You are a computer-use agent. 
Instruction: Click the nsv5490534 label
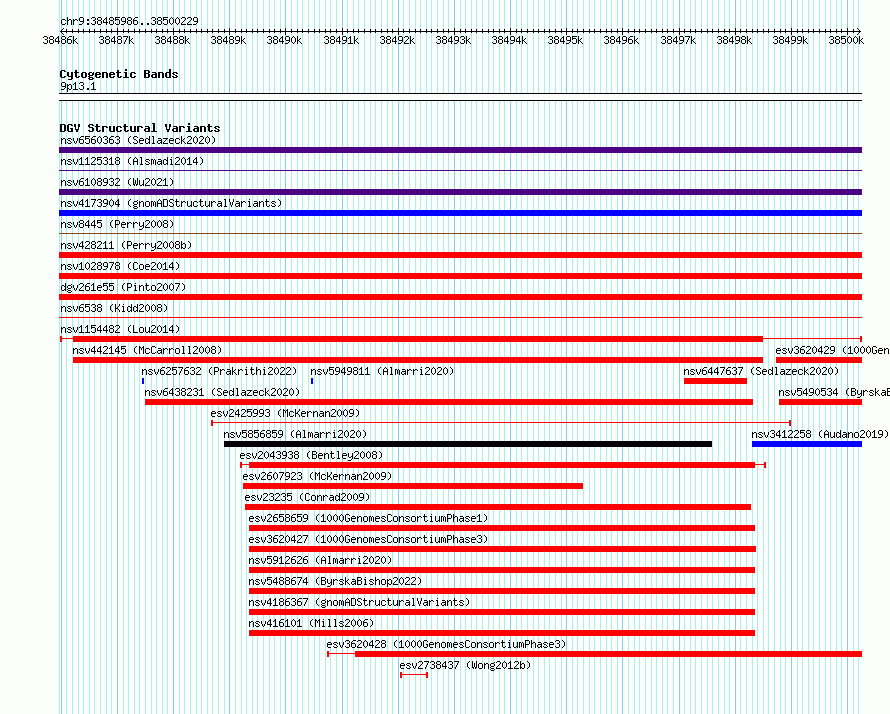coord(834,392)
